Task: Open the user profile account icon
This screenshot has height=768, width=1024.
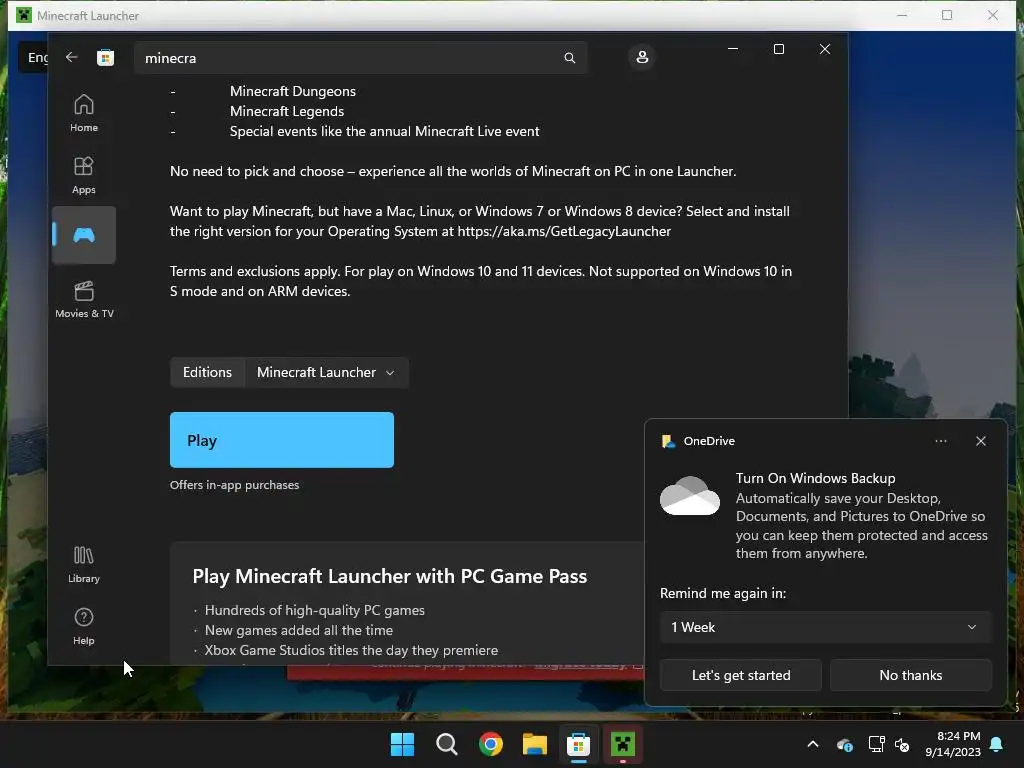Action: tap(642, 57)
